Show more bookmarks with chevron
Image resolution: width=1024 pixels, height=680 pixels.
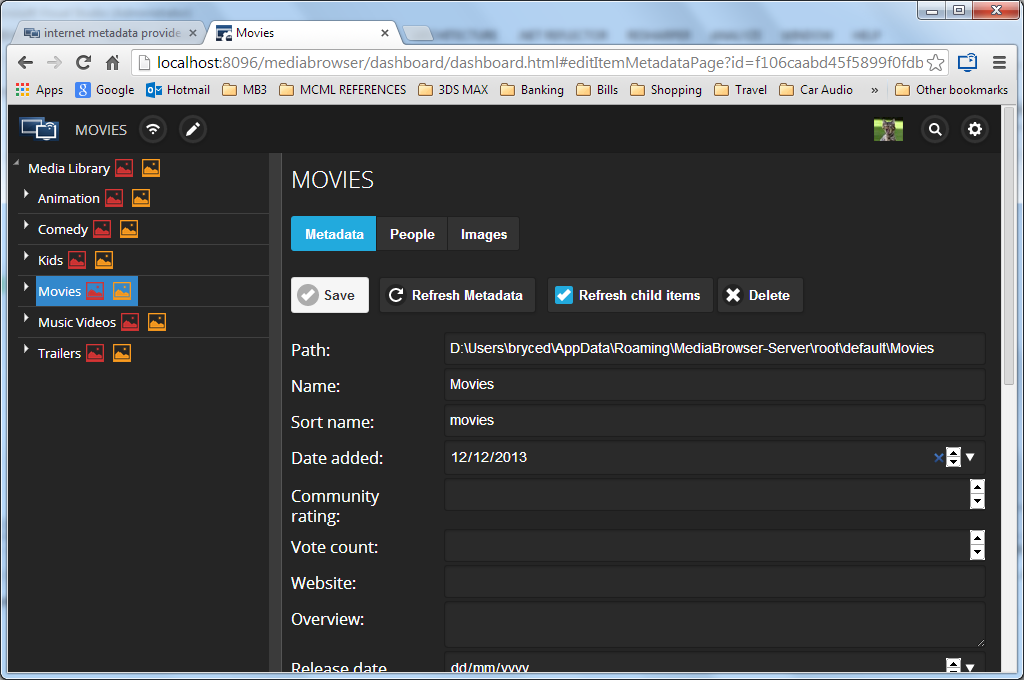(x=874, y=90)
